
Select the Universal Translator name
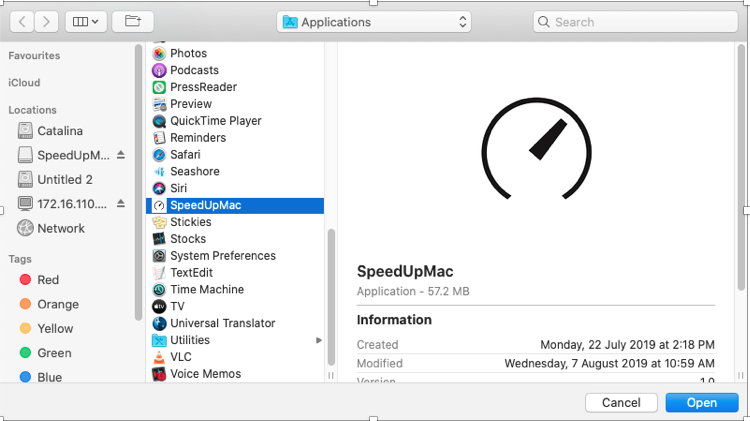click(222, 323)
